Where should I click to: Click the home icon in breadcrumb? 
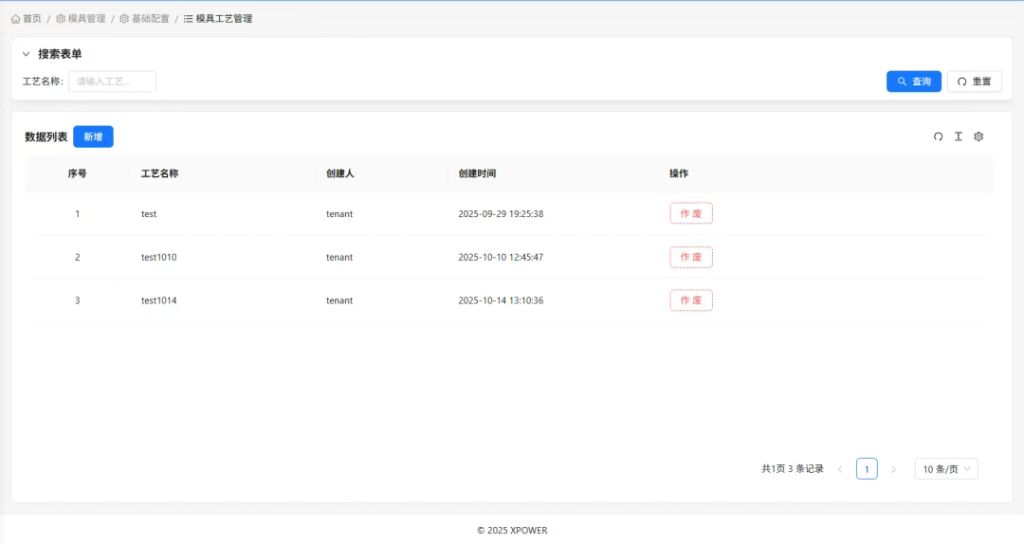(x=16, y=18)
